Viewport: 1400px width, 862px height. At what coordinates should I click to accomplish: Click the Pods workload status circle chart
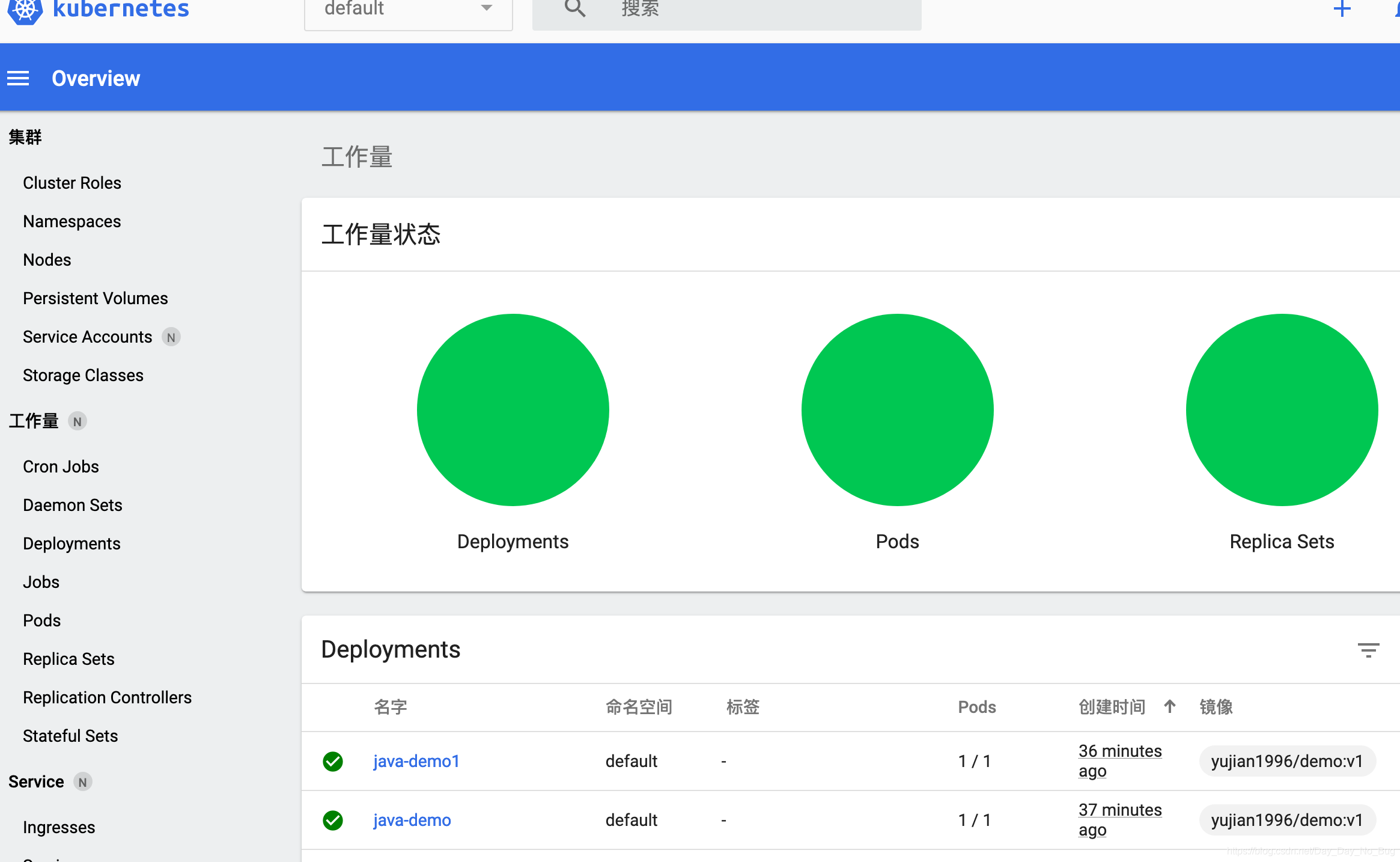click(x=897, y=409)
